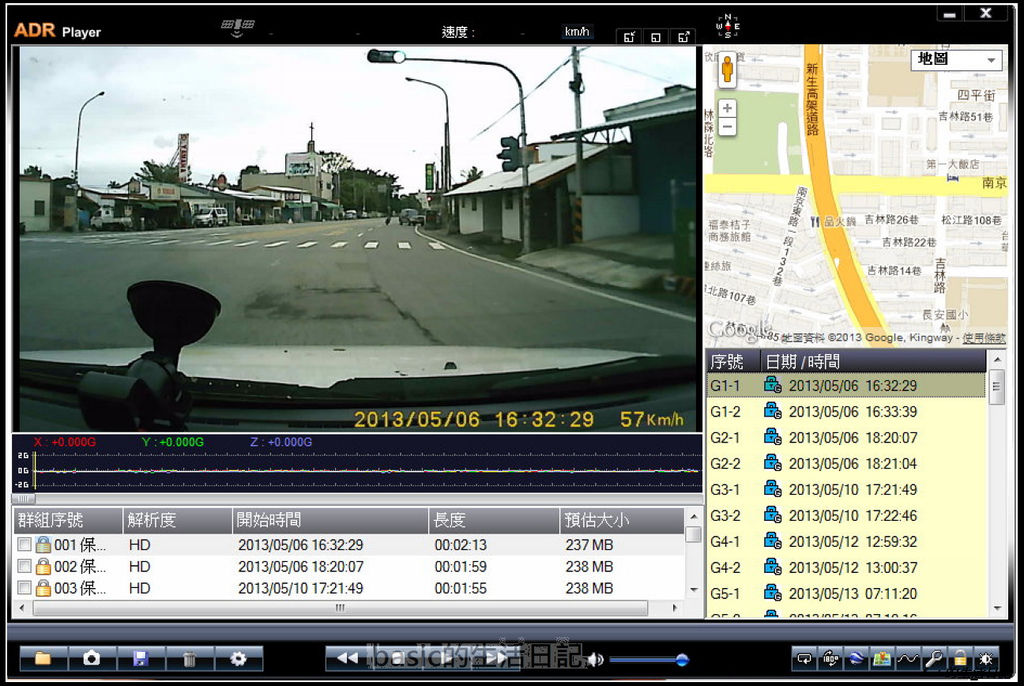Save the video with the floppy disk icon
The width and height of the screenshot is (1024, 686).
tap(141, 658)
